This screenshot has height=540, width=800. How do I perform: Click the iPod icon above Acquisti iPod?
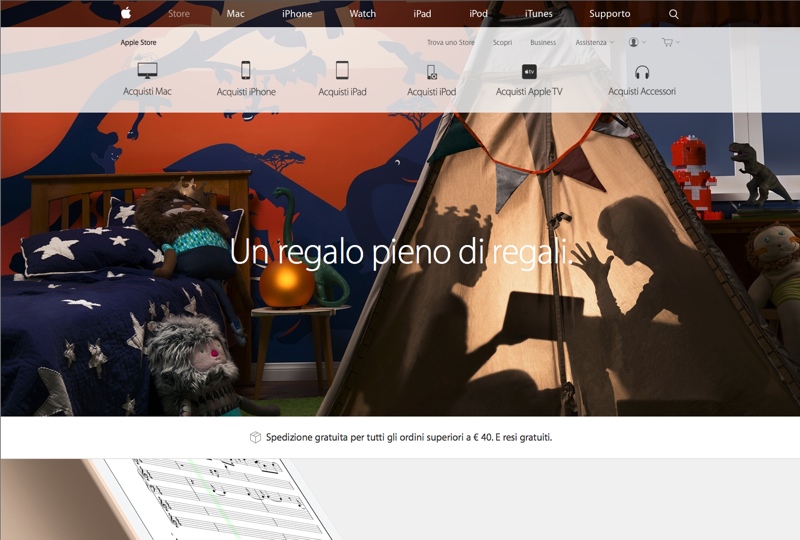[x=432, y=72]
